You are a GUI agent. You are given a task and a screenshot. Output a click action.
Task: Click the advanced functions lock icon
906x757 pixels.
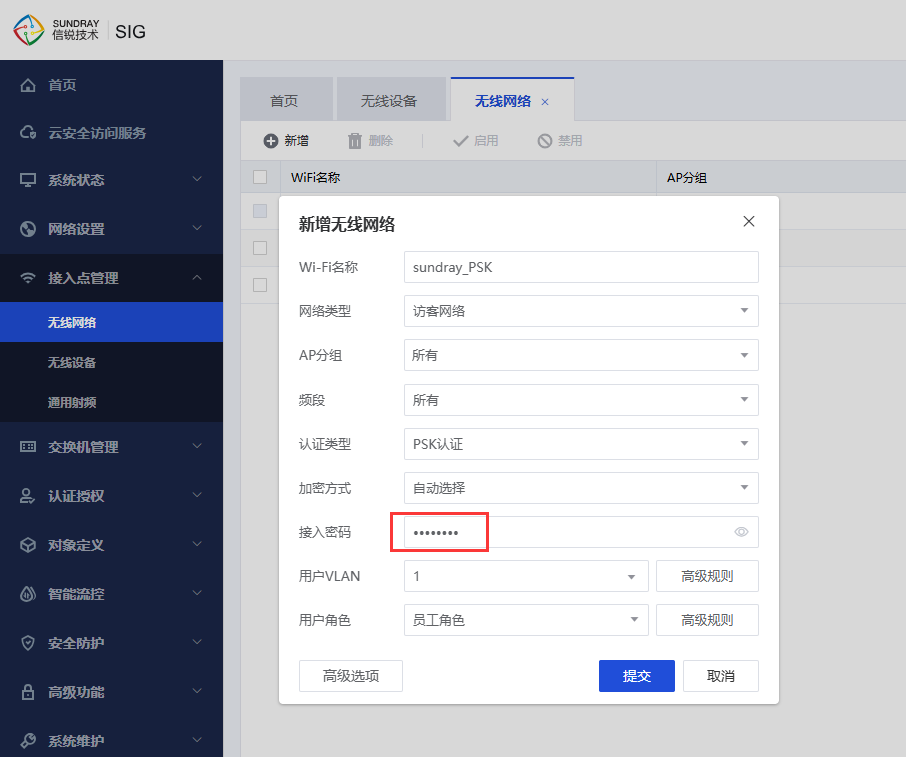click(28, 692)
